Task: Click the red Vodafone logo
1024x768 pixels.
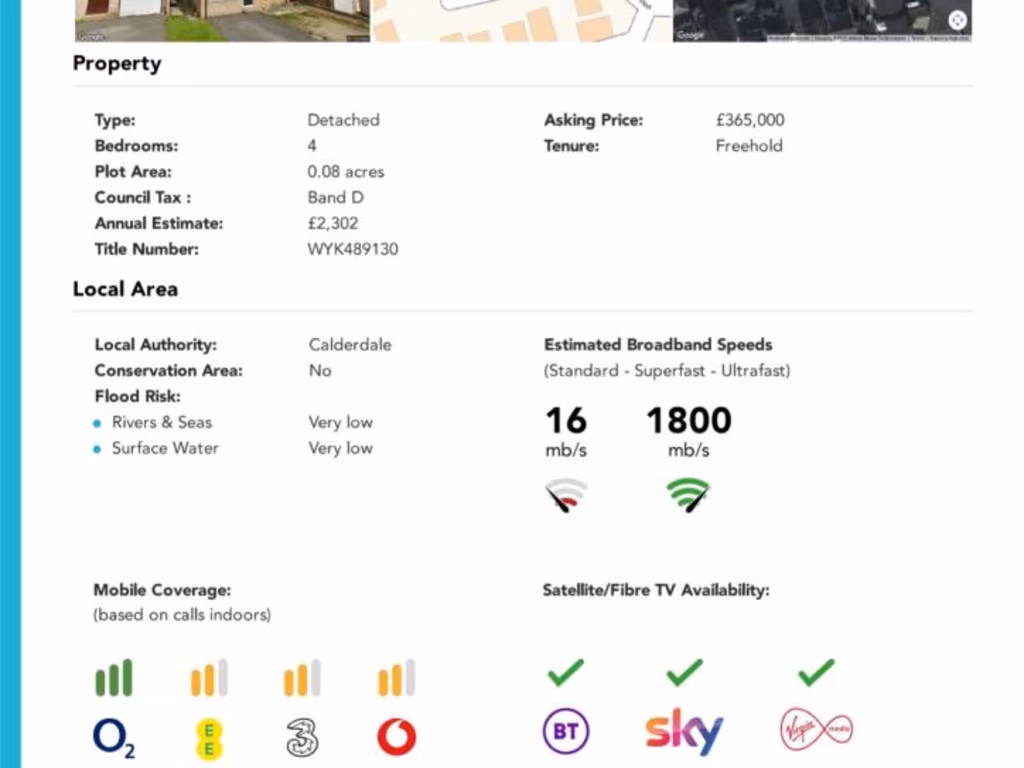Action: click(x=396, y=738)
